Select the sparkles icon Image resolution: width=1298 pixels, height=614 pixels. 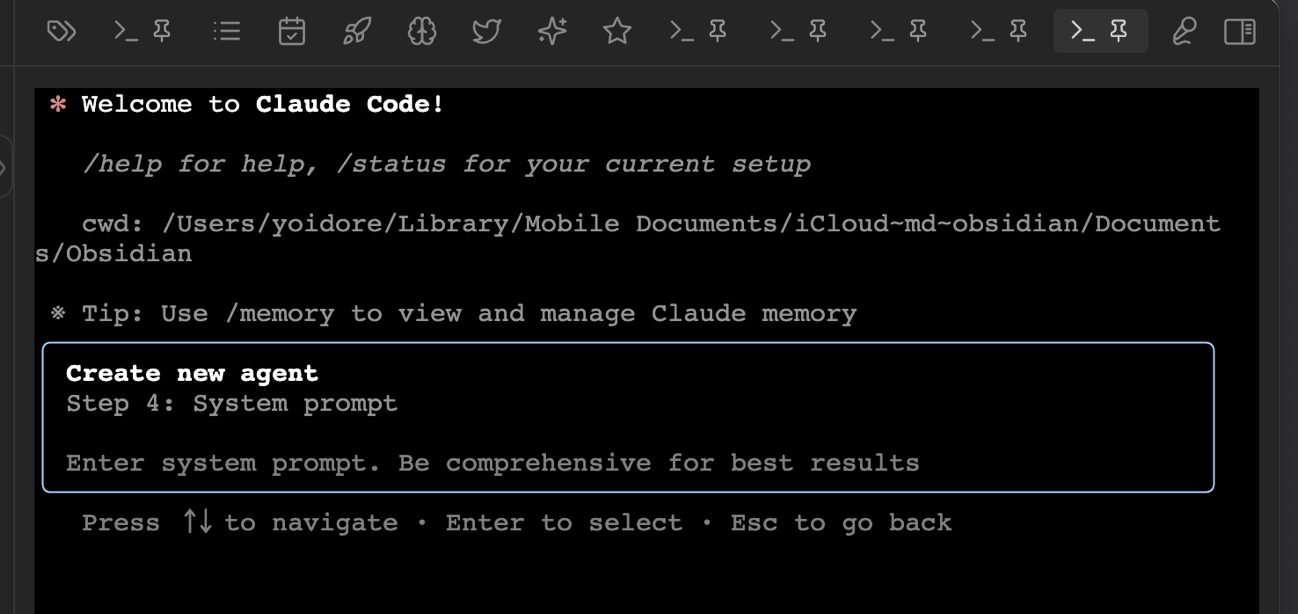(x=552, y=32)
